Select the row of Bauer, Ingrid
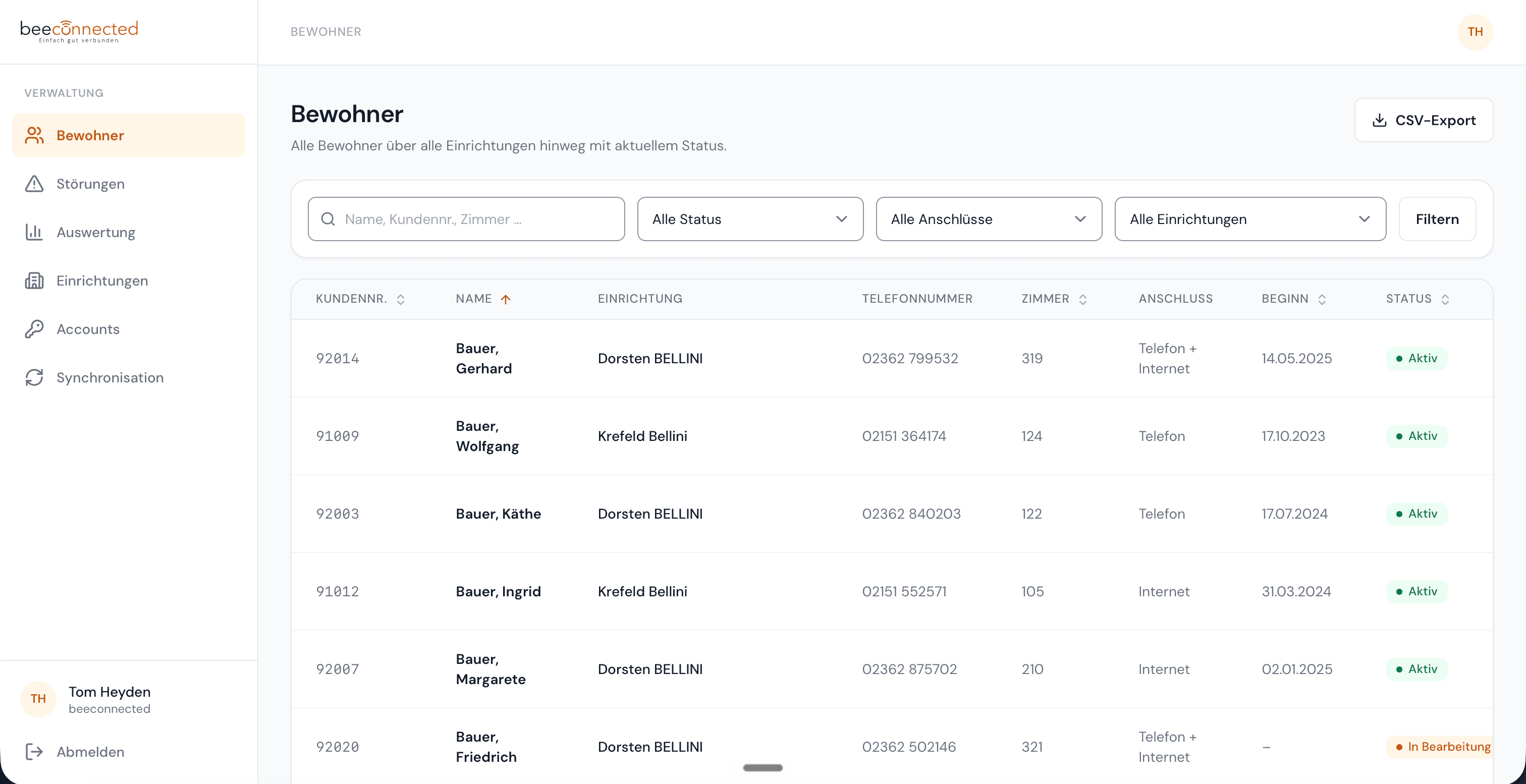The image size is (1526, 784). pos(892,591)
